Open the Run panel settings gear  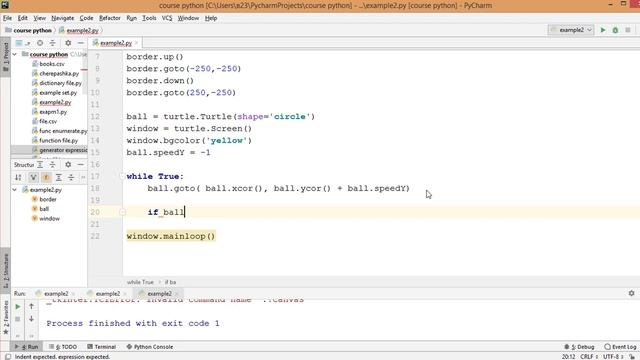(x=631, y=293)
